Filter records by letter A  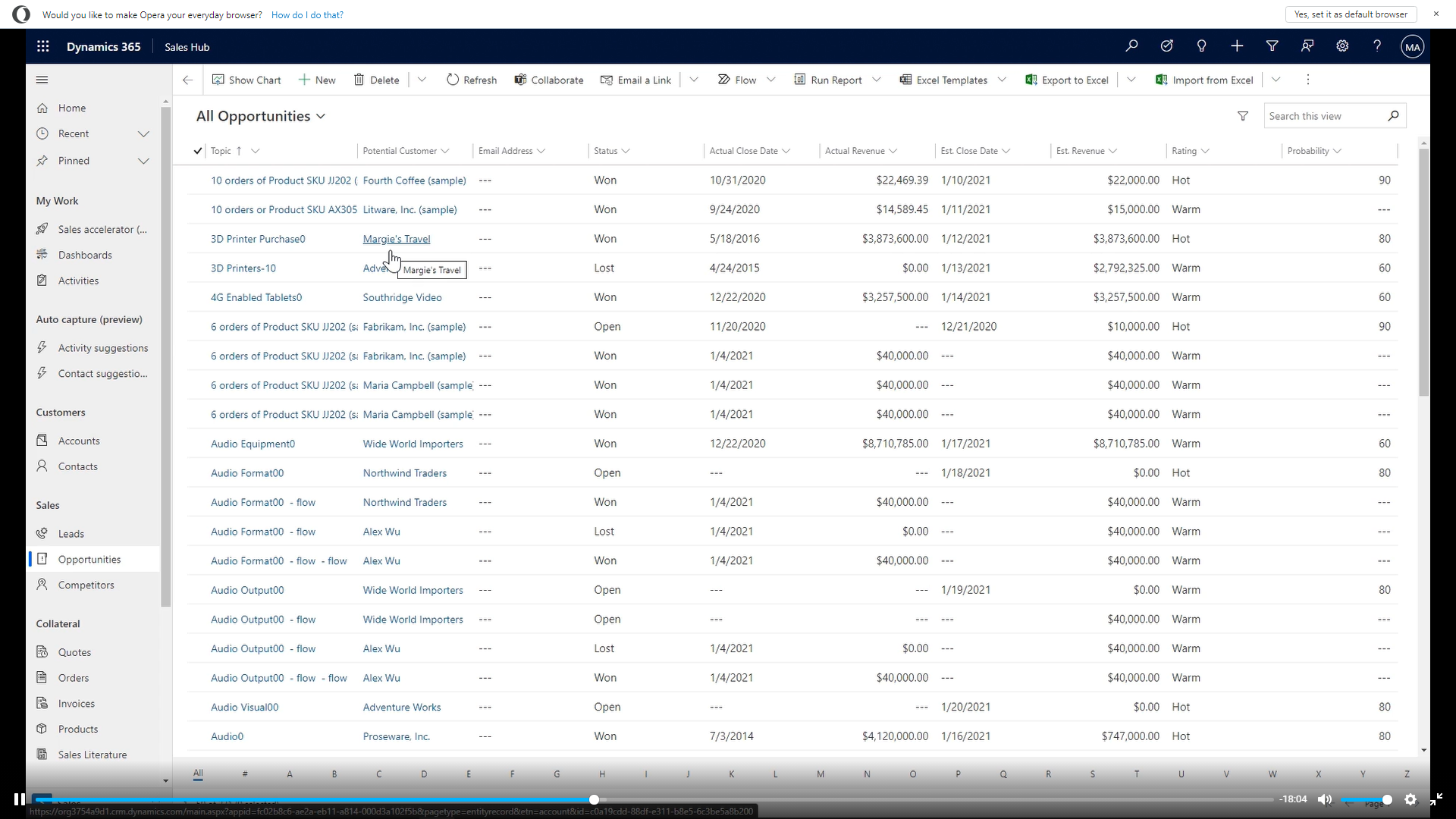[x=290, y=774]
